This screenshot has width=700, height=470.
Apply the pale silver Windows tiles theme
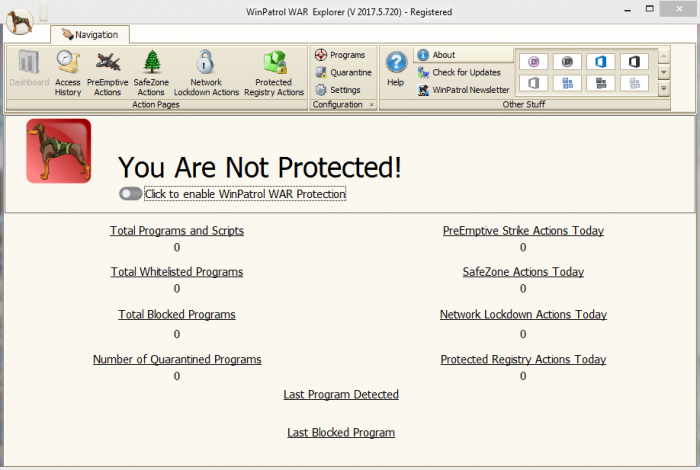(x=634, y=83)
